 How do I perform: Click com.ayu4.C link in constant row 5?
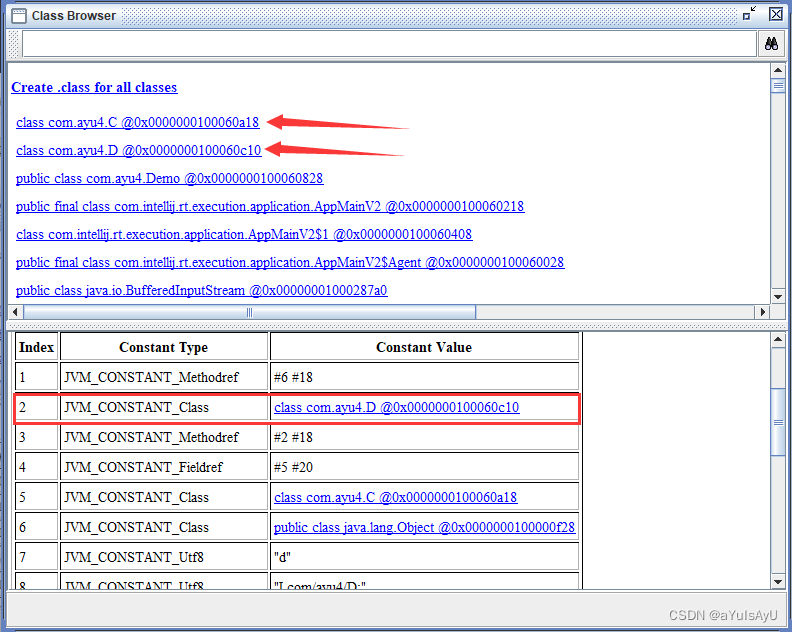click(395, 497)
